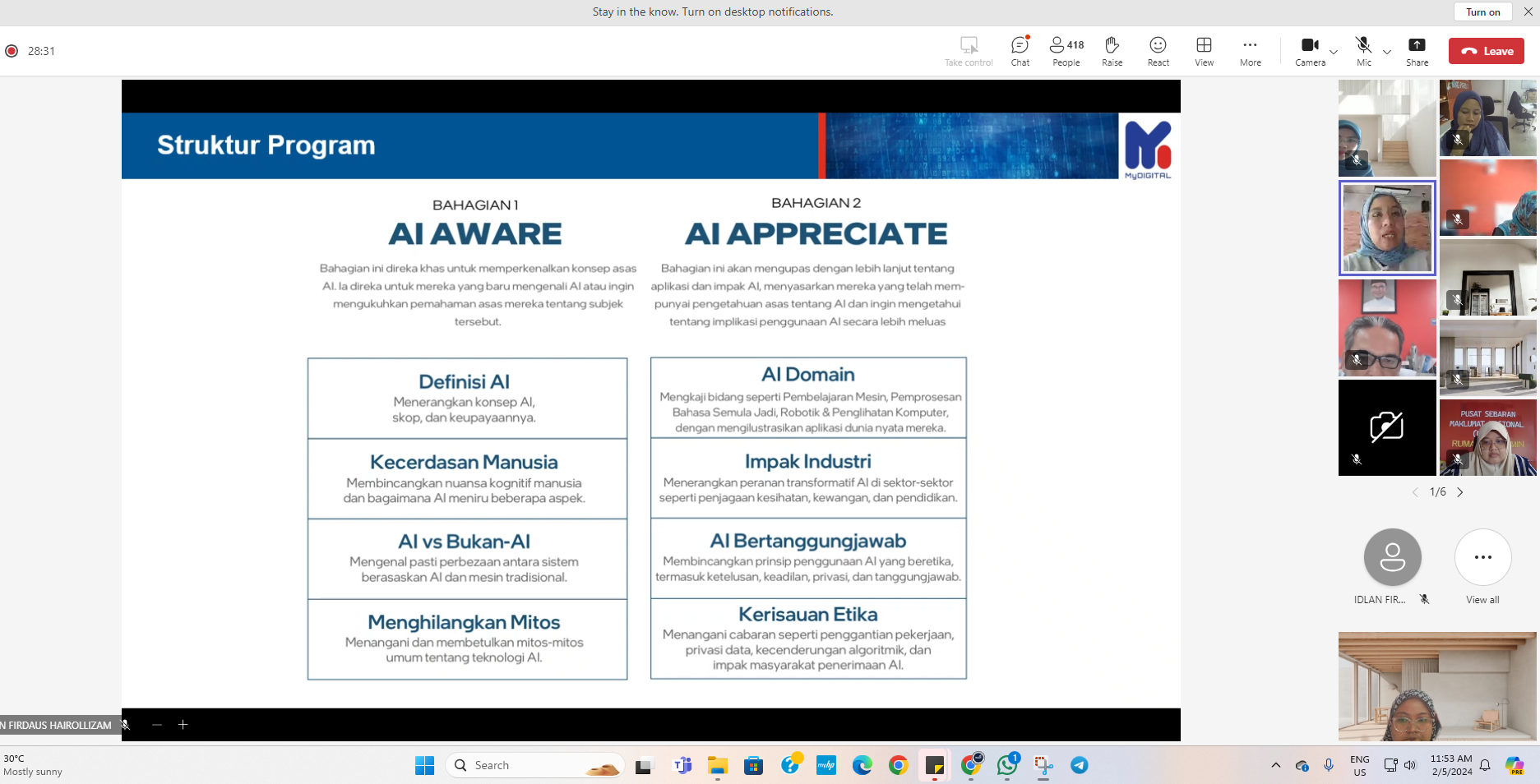The image size is (1540, 784).
Task: Open the More actions menu
Action: tap(1250, 51)
